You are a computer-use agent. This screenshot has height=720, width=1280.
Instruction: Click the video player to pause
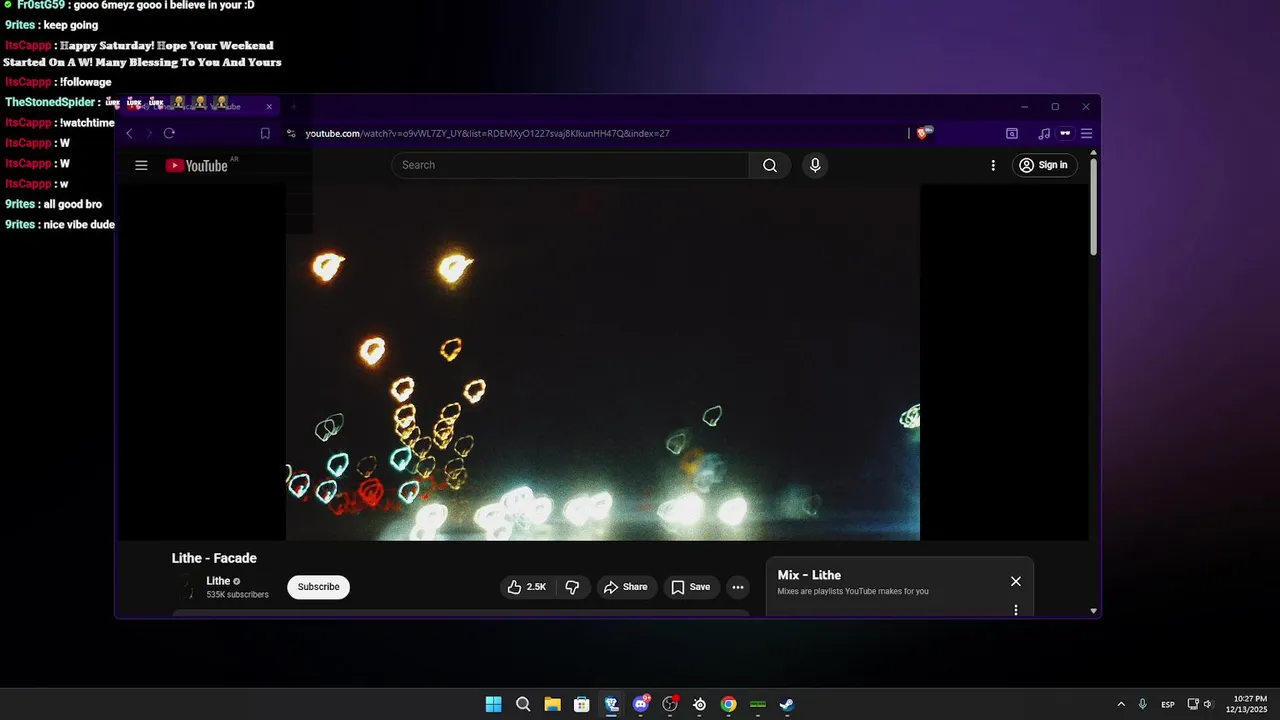point(602,362)
